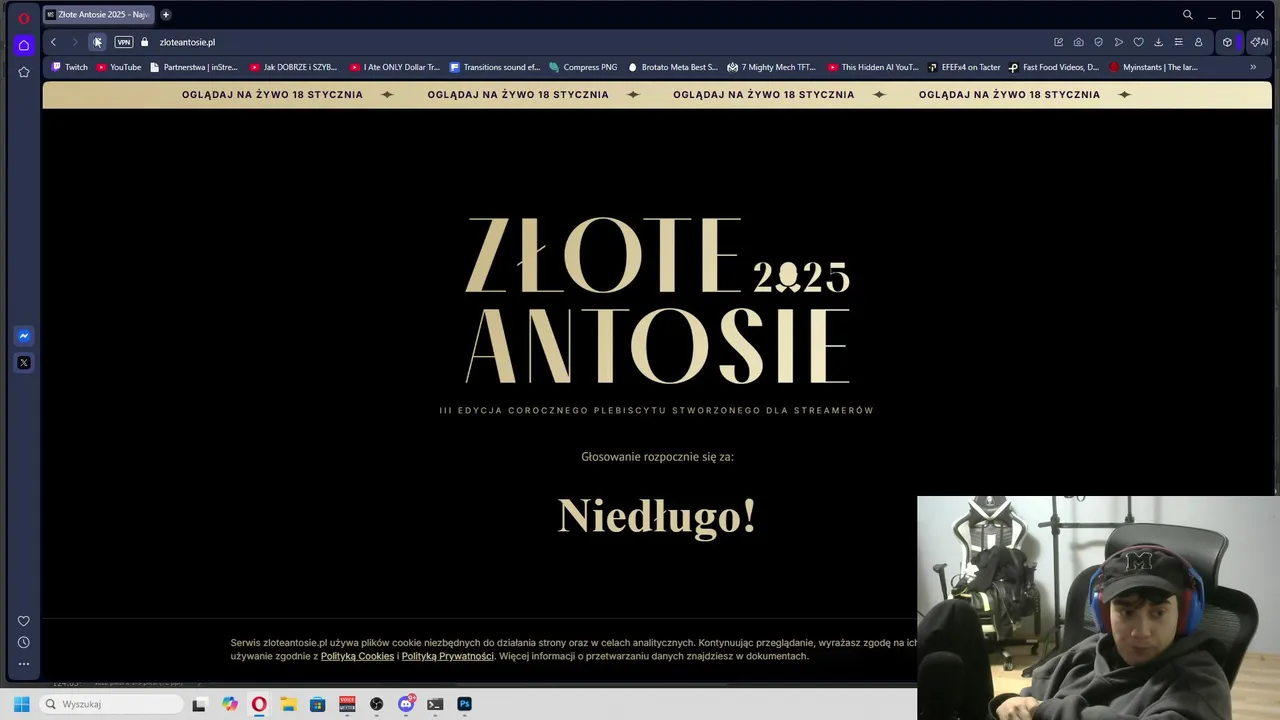Open Task View on the taskbar

pyautogui.click(x=199, y=704)
